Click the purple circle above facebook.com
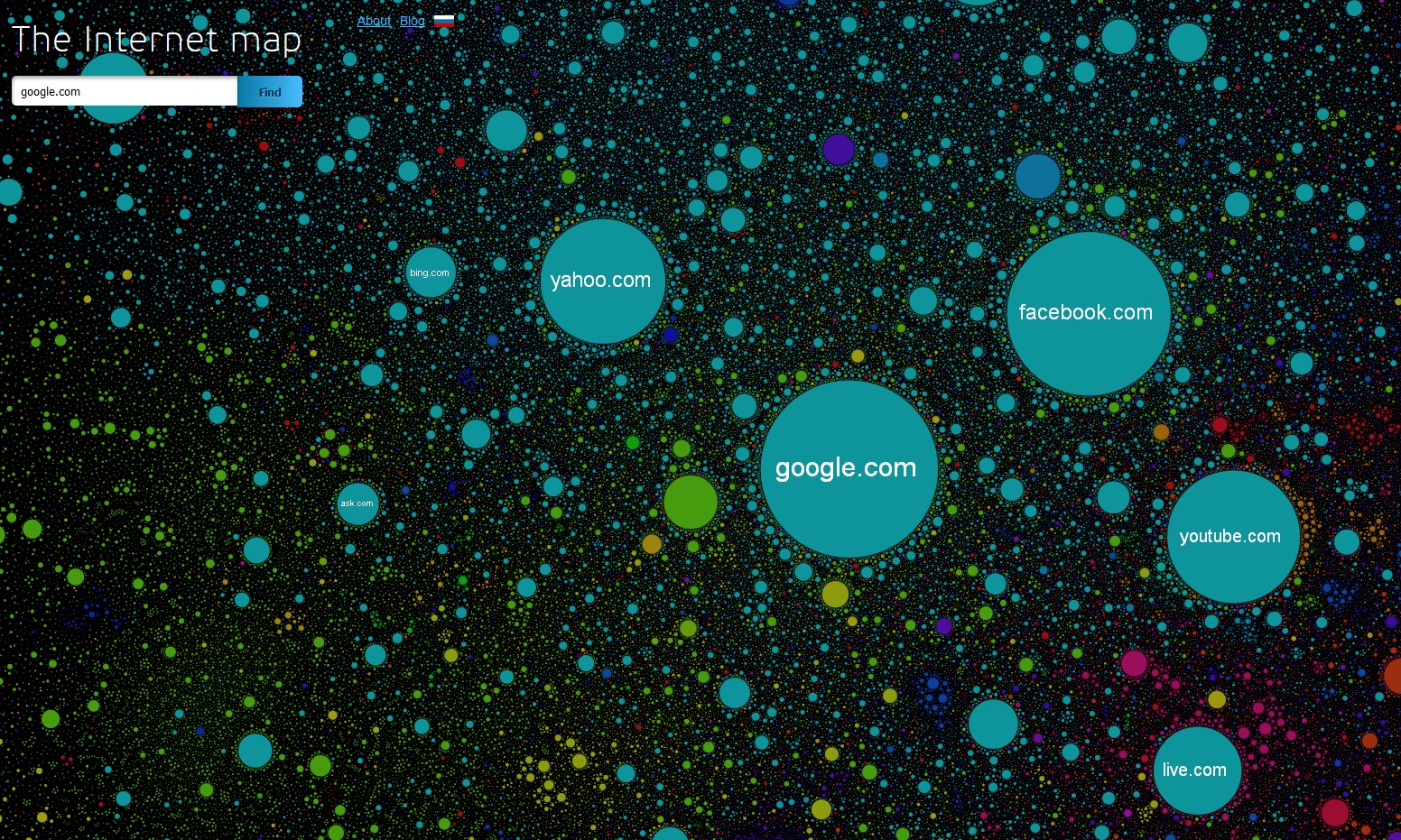This screenshot has width=1401, height=840. coord(839,149)
